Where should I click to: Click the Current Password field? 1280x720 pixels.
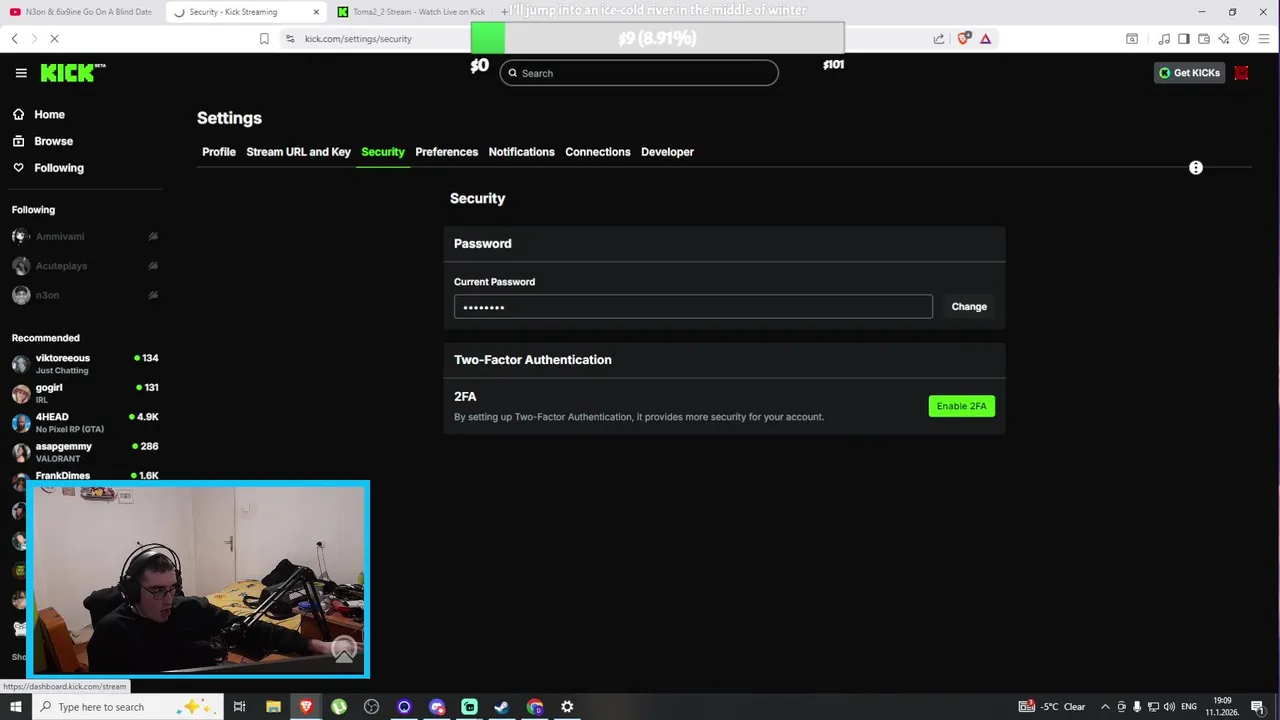(x=693, y=307)
